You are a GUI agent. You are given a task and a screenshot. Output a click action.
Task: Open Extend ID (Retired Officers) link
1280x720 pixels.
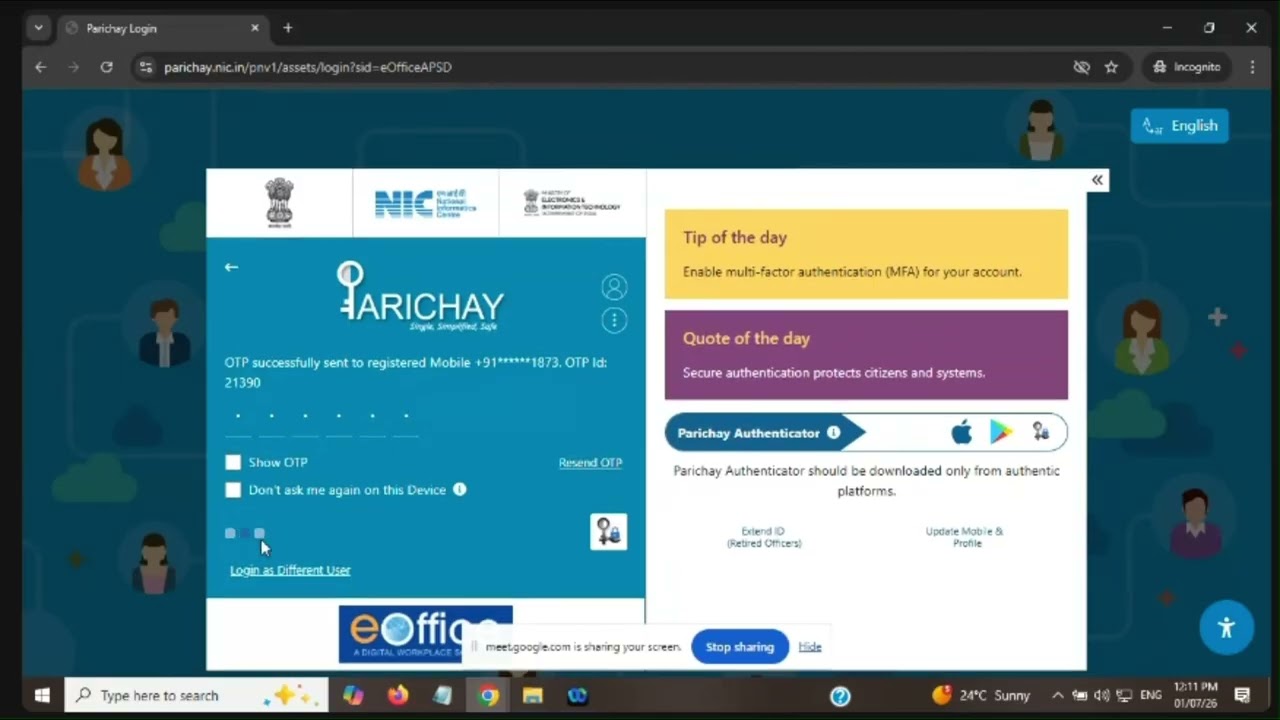coord(763,537)
